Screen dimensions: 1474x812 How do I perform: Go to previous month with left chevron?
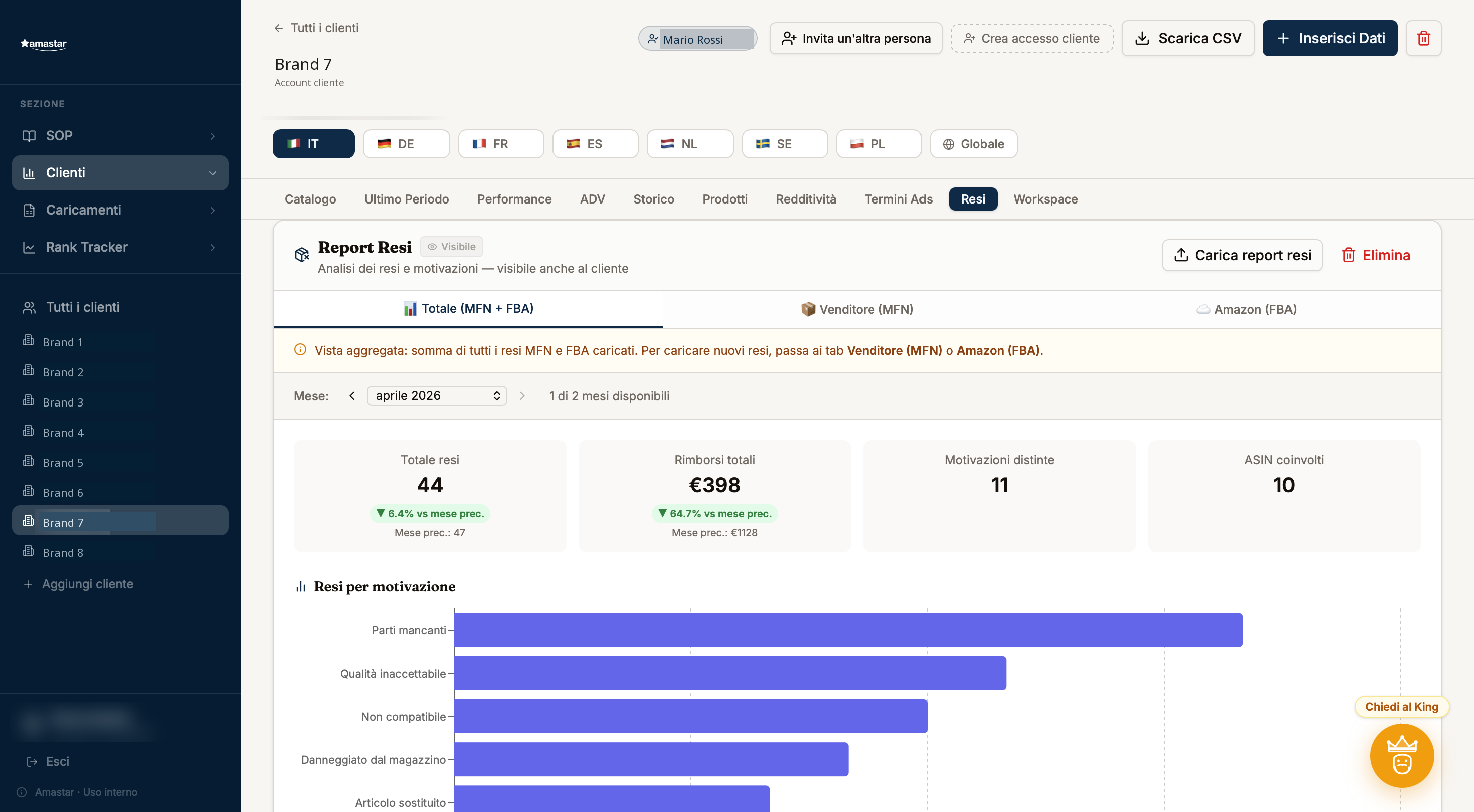(352, 395)
